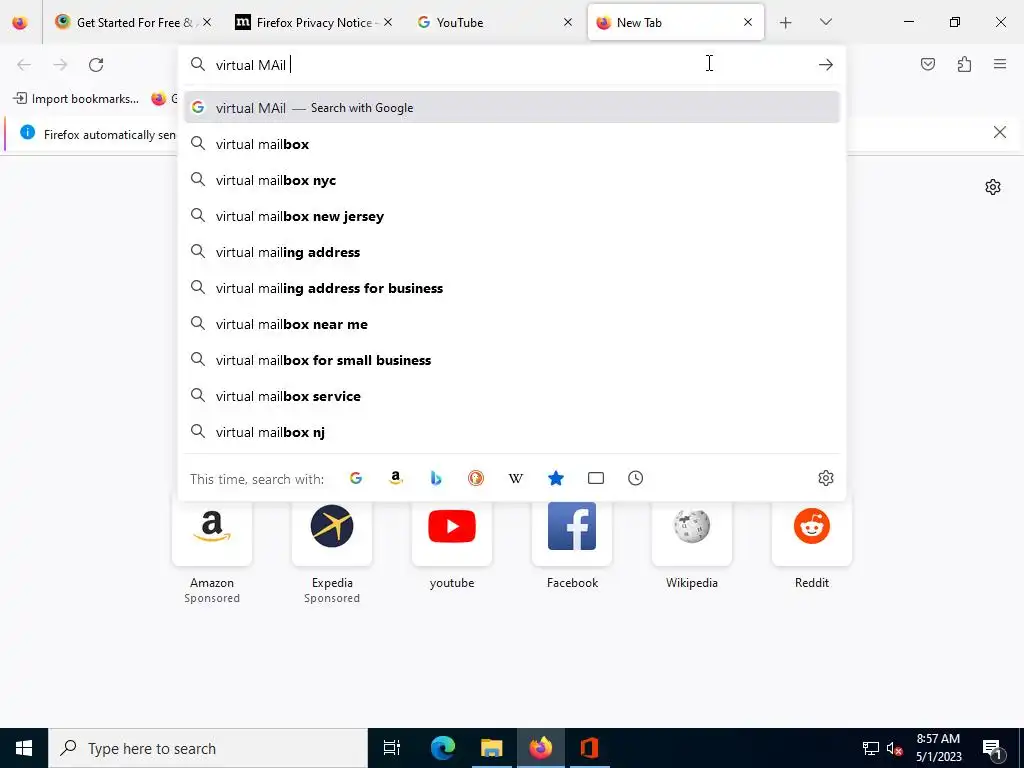Reload the current page

point(96,65)
